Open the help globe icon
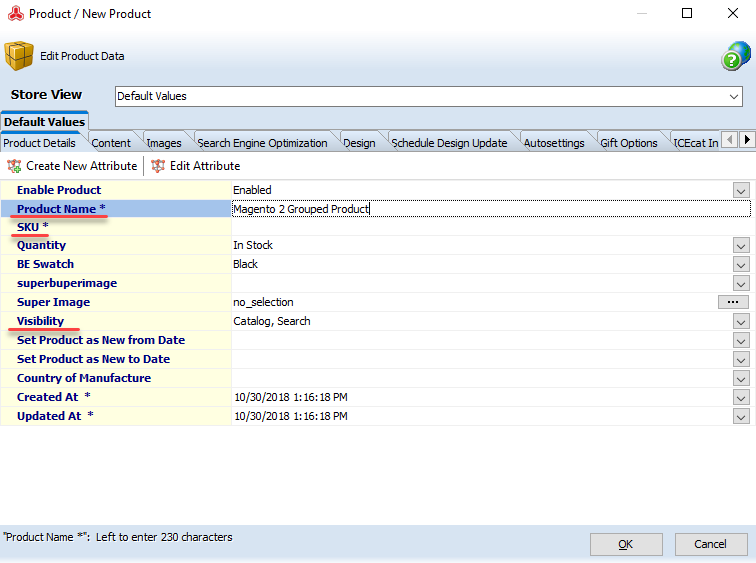The width and height of the screenshot is (756, 563). 736,56
